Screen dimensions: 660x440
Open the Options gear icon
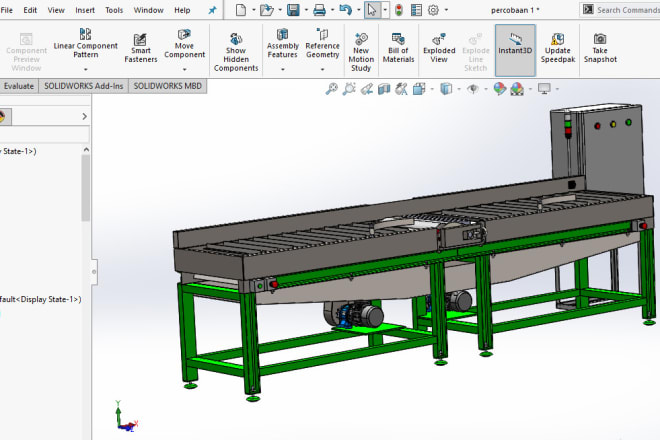click(x=433, y=10)
